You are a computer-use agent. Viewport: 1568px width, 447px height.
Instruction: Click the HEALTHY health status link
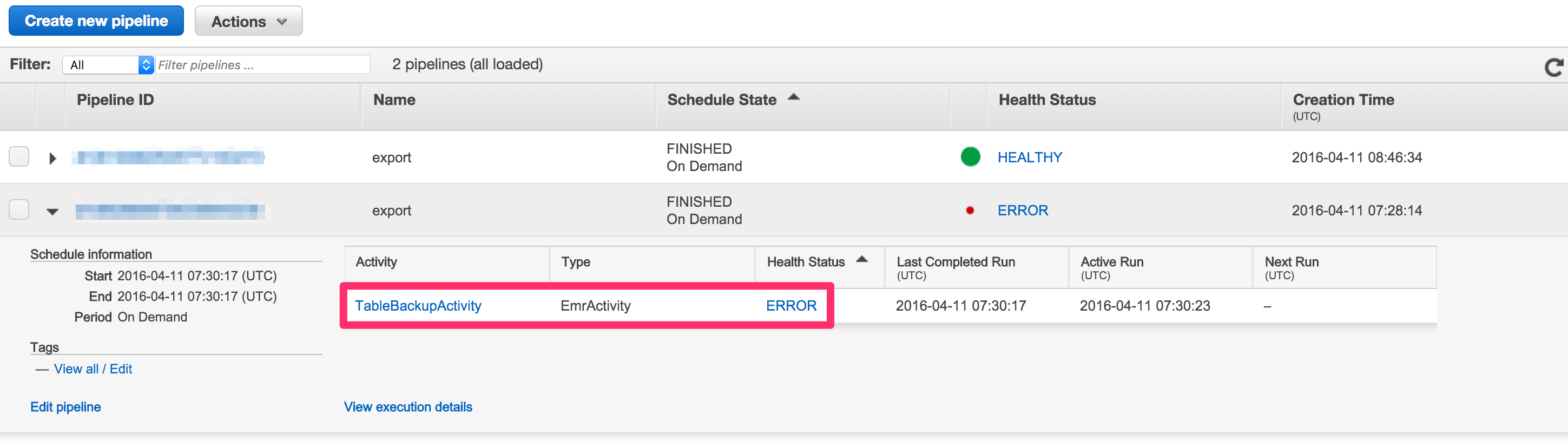(1029, 157)
